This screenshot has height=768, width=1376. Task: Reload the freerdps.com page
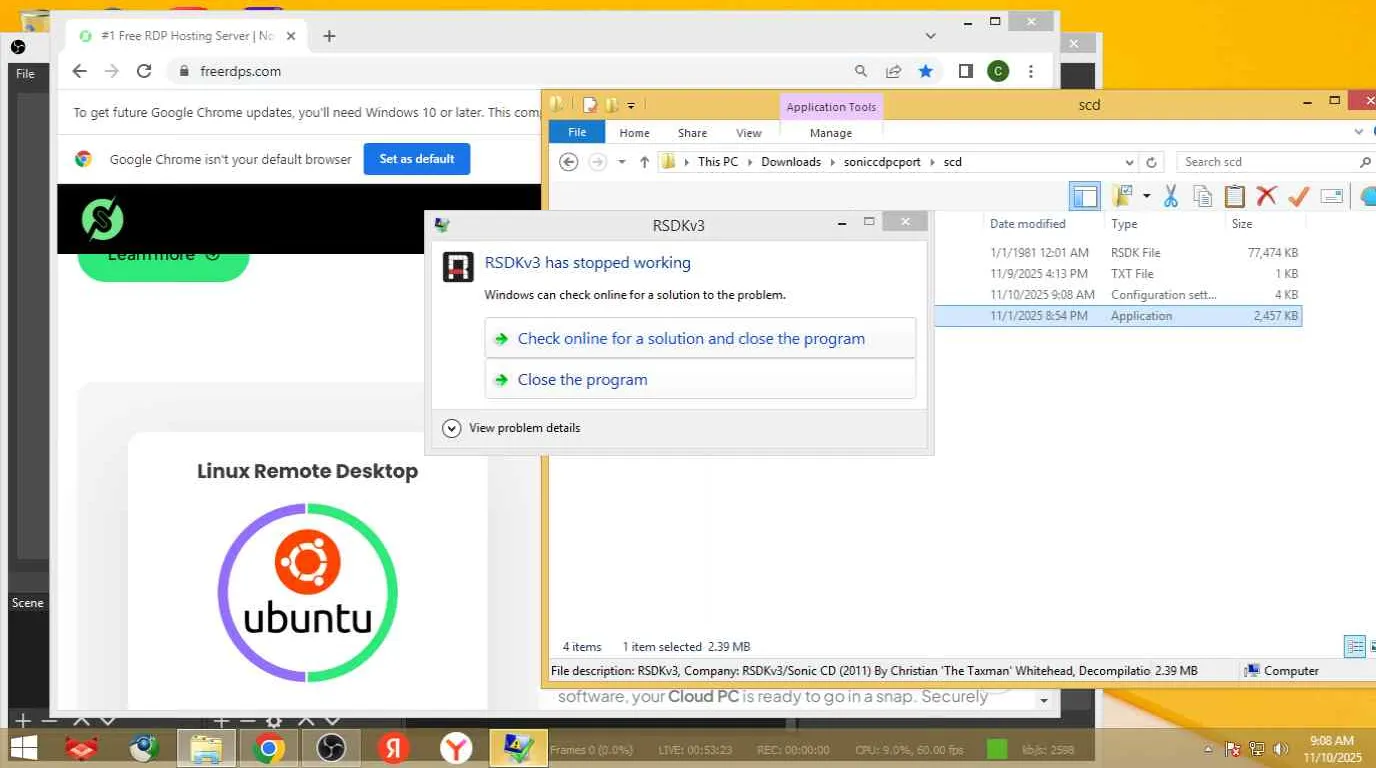click(x=144, y=71)
